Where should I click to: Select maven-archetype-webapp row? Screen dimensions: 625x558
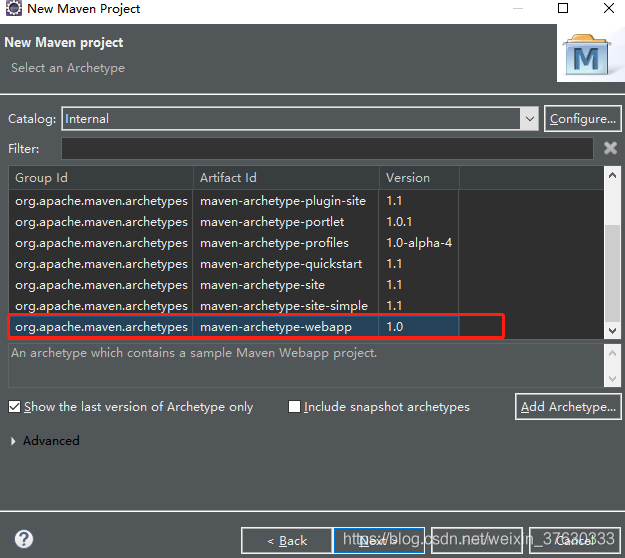(x=306, y=327)
